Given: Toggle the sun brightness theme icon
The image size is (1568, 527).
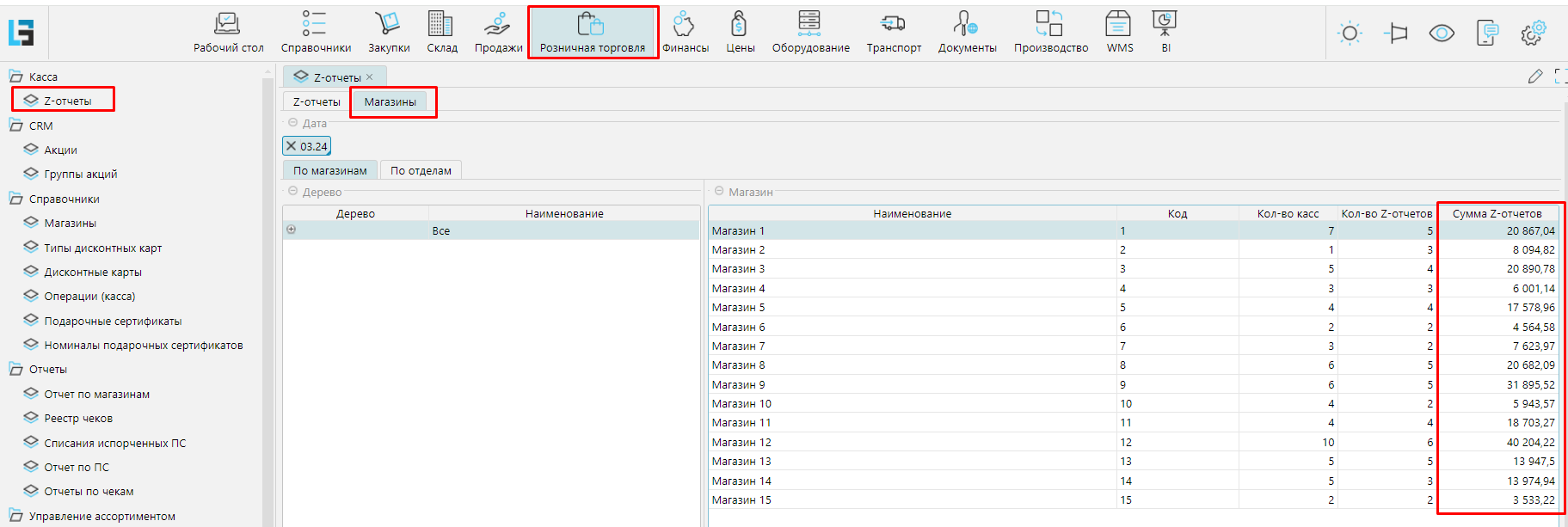Looking at the screenshot, I should (x=1350, y=34).
